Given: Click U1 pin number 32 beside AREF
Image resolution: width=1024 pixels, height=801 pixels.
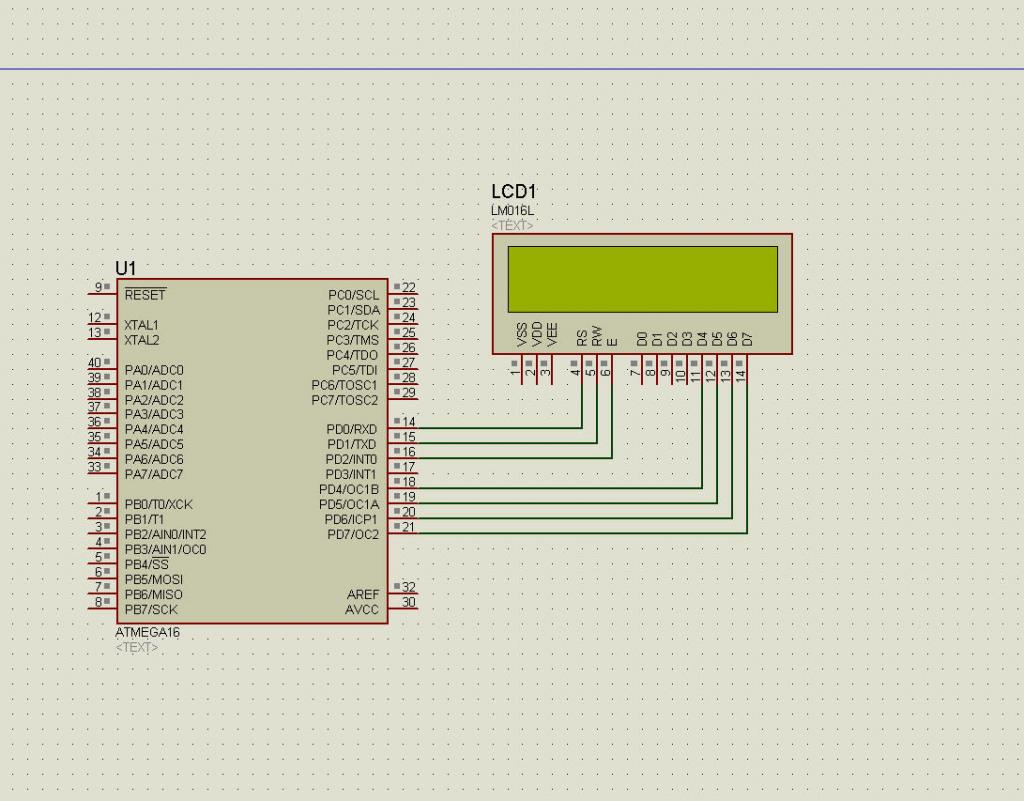Looking at the screenshot, I should (409, 586).
